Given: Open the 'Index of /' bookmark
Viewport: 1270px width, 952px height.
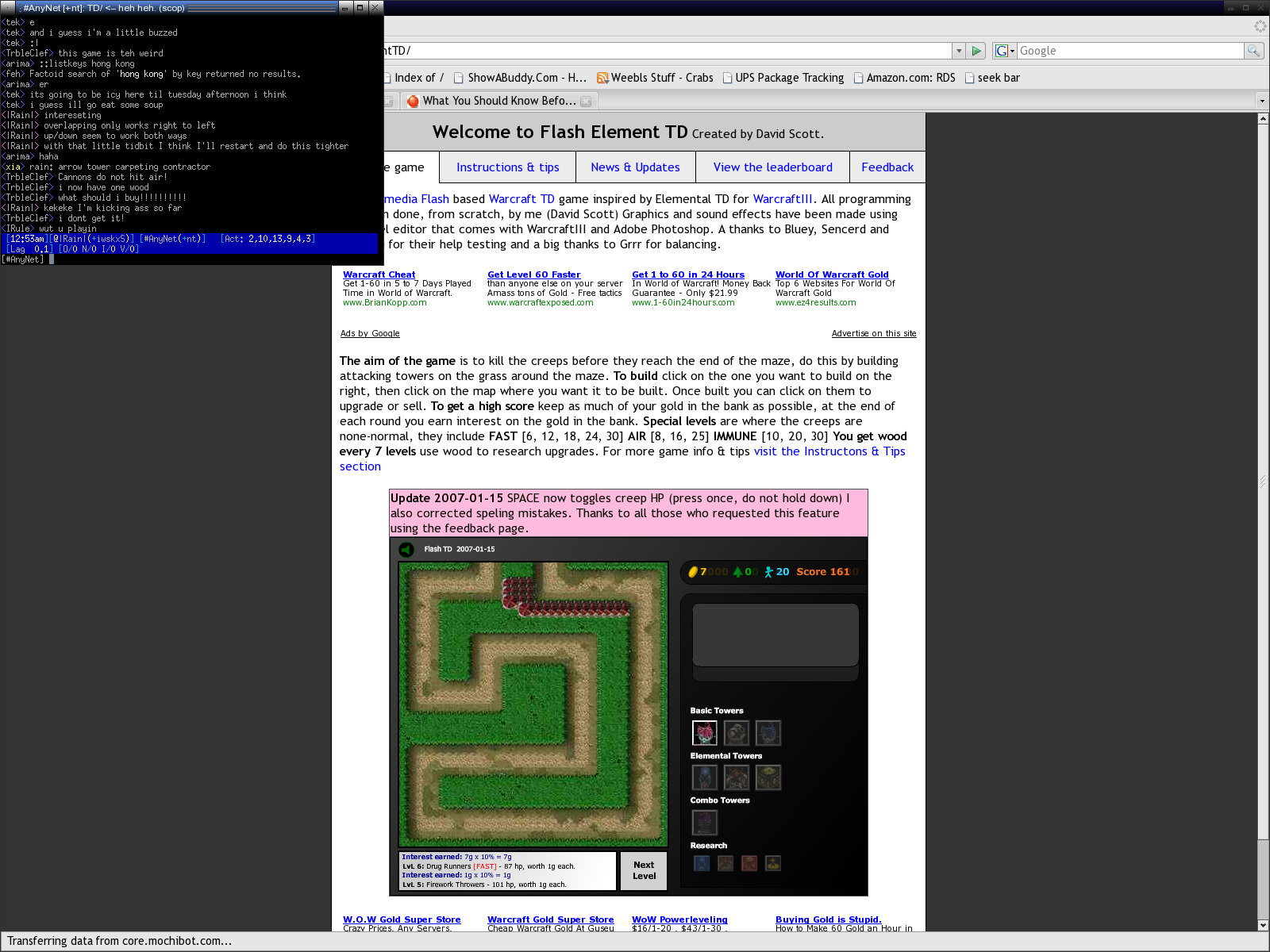Looking at the screenshot, I should point(414,78).
